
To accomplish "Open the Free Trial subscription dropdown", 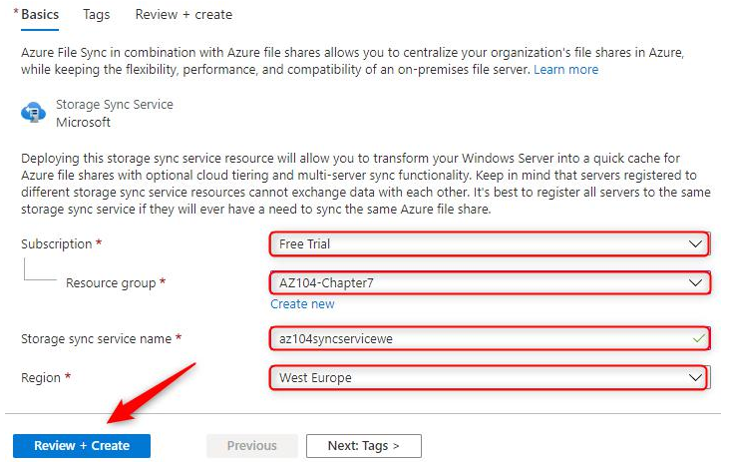I will (489, 244).
